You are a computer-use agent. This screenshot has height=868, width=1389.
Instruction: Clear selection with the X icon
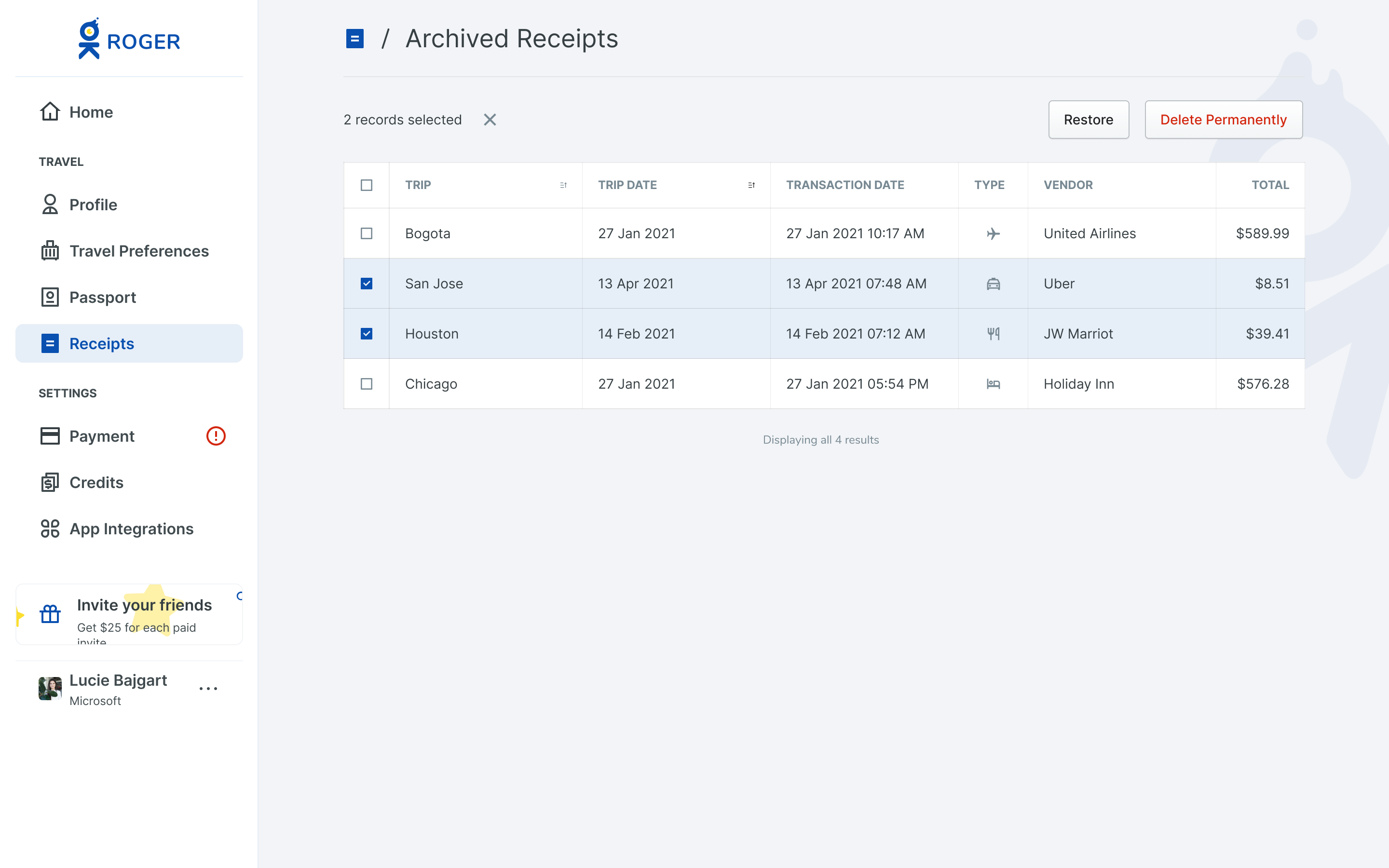tap(490, 120)
